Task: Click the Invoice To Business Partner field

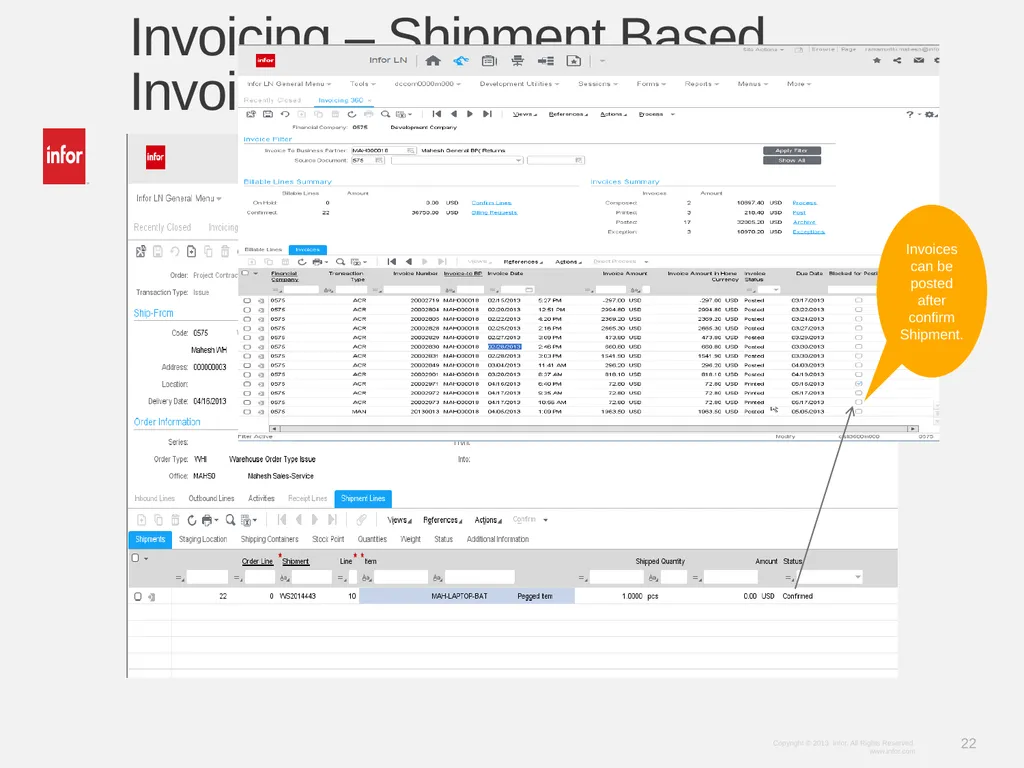Action: [x=383, y=151]
